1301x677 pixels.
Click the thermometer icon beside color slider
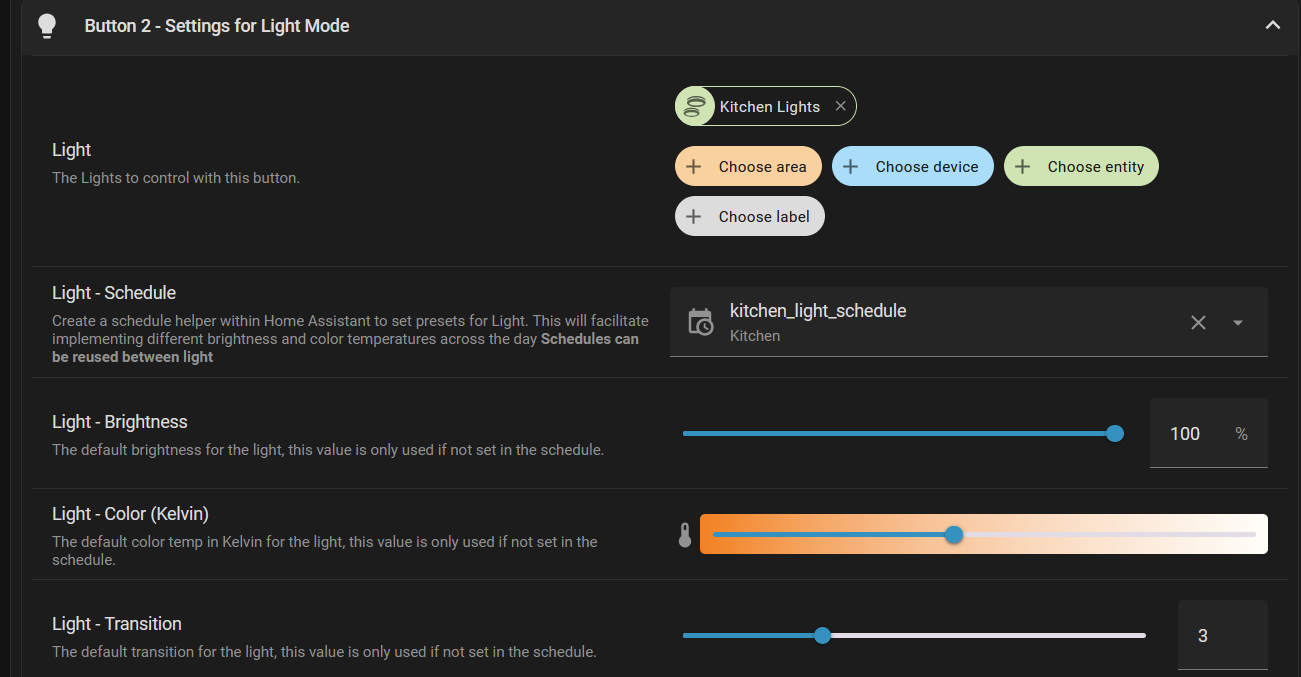pyautogui.click(x=685, y=535)
